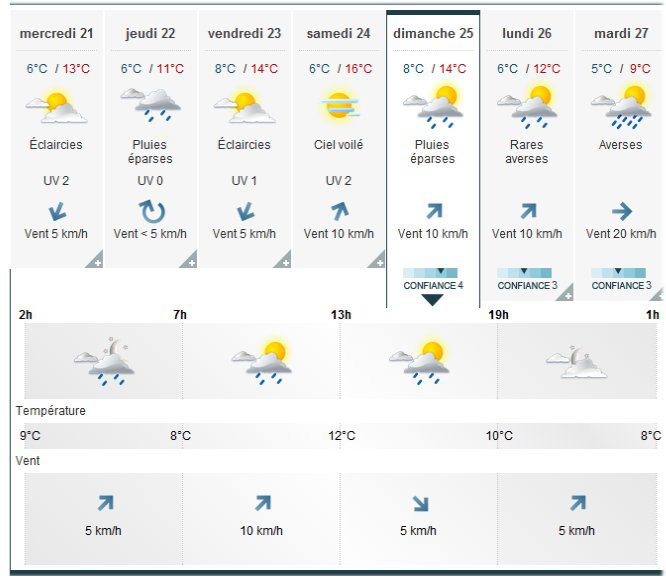
Task: Click '6°C / 16°C' temperatures for samedi
Action: click(x=341, y=68)
